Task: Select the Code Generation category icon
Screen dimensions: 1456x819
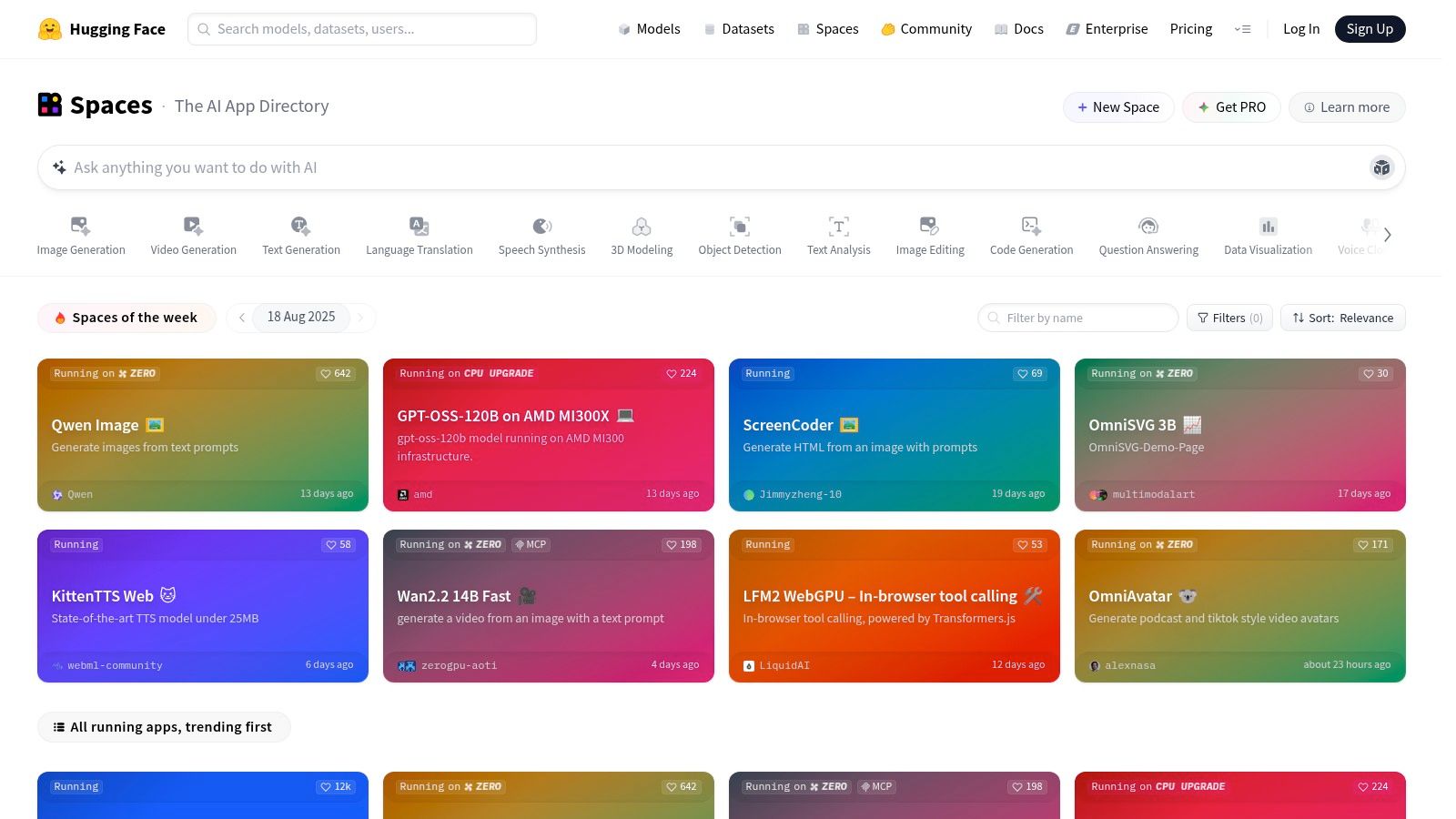Action: coord(1031,227)
